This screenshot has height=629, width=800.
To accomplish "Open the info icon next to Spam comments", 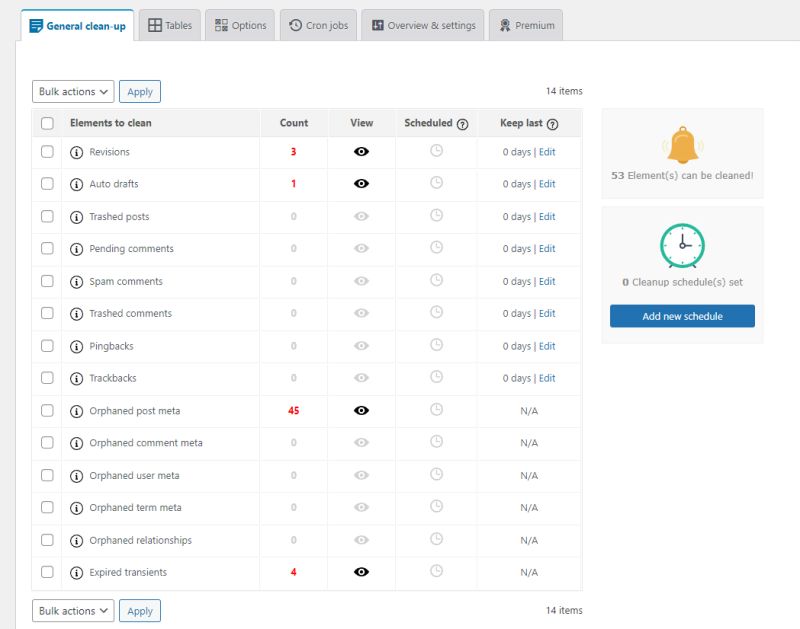I will coord(79,281).
